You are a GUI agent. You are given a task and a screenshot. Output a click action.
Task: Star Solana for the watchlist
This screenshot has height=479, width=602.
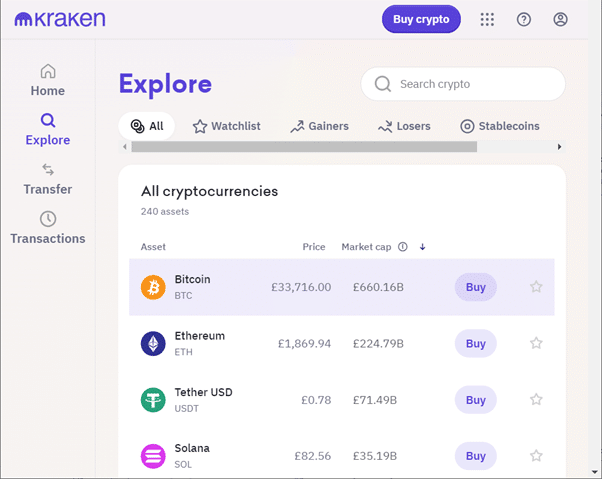(x=536, y=456)
